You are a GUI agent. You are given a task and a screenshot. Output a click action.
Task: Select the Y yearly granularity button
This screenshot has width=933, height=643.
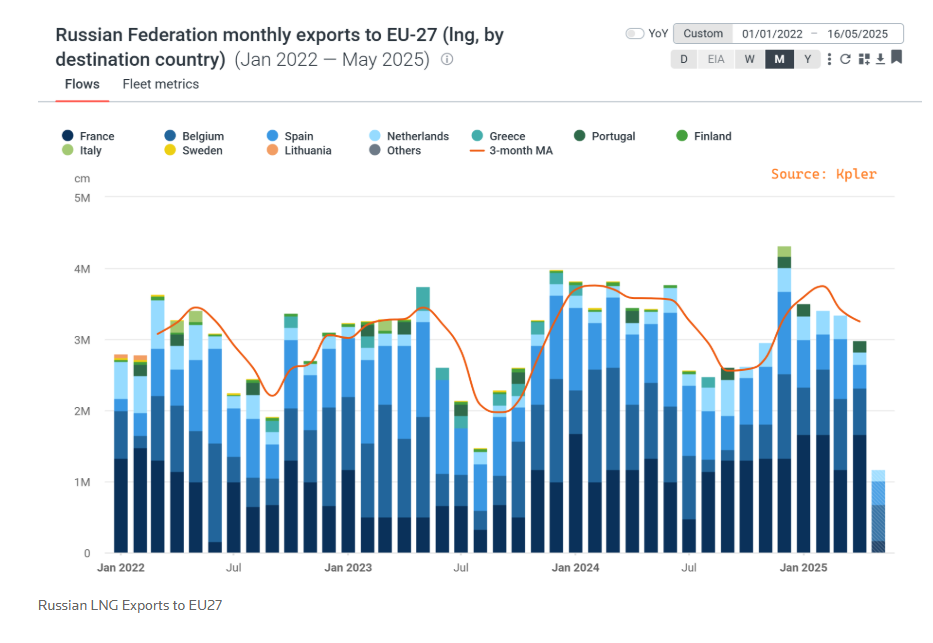808,59
